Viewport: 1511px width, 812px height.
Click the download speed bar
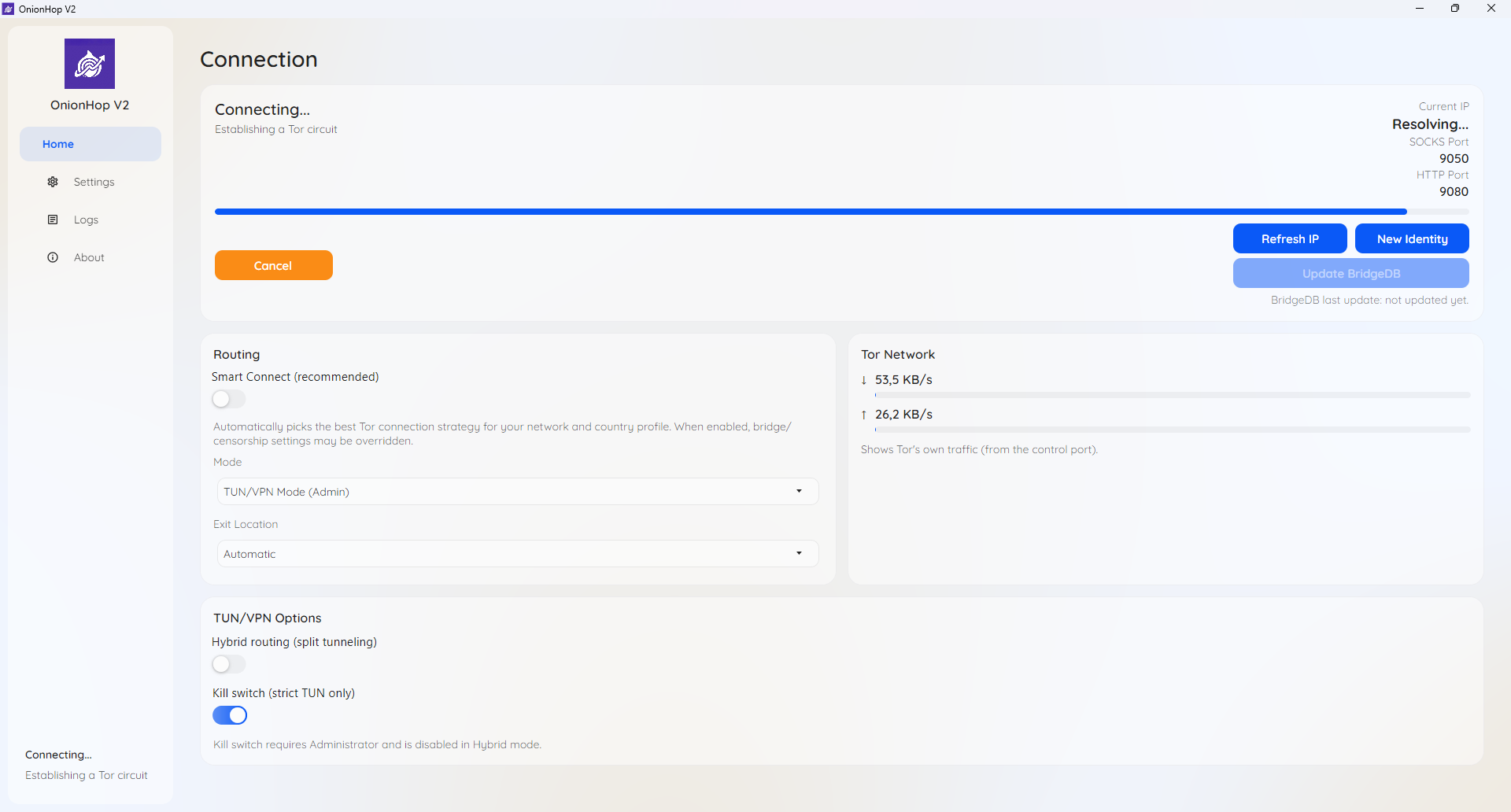(1173, 395)
